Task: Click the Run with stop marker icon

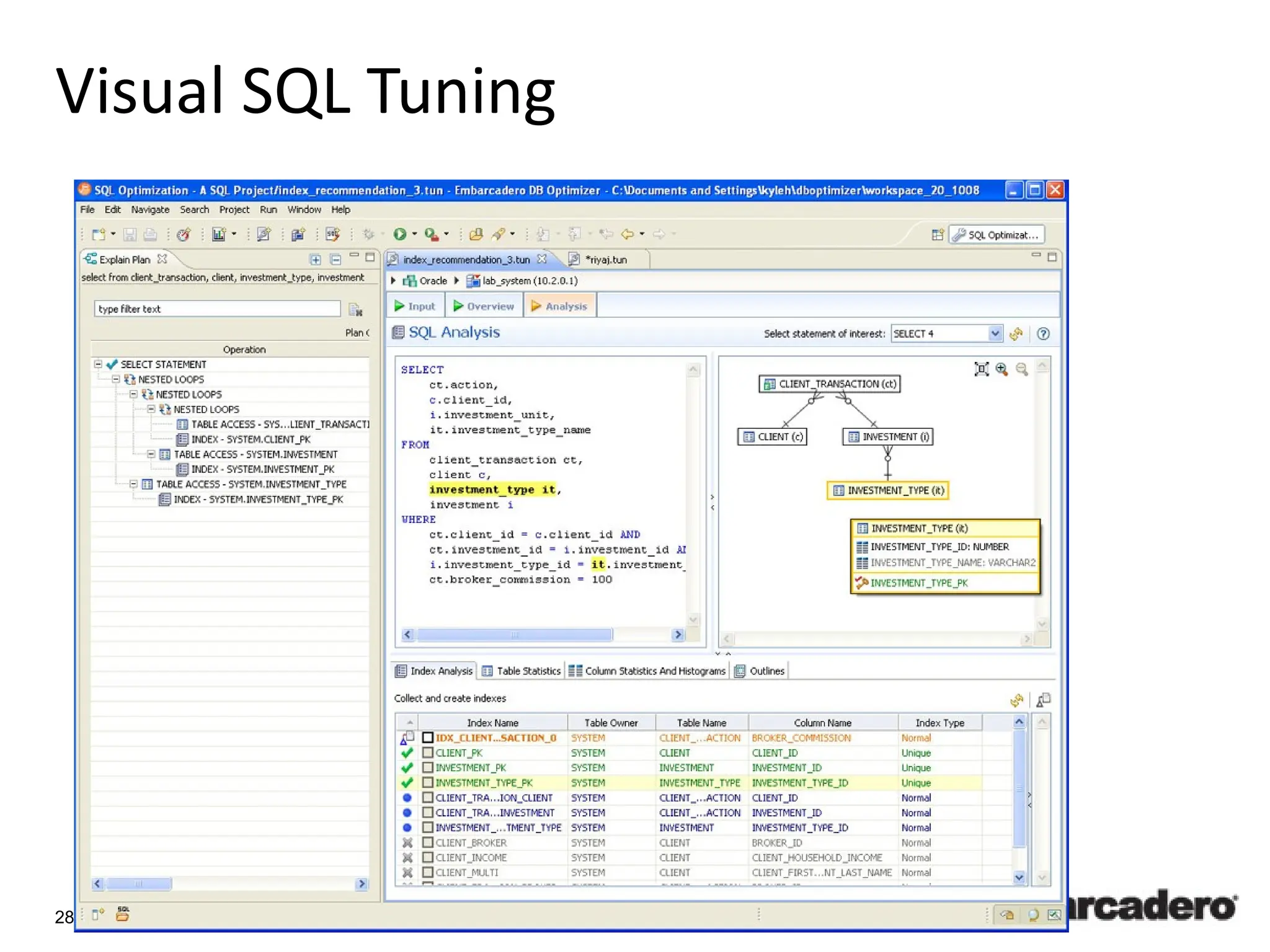Action: click(432, 234)
